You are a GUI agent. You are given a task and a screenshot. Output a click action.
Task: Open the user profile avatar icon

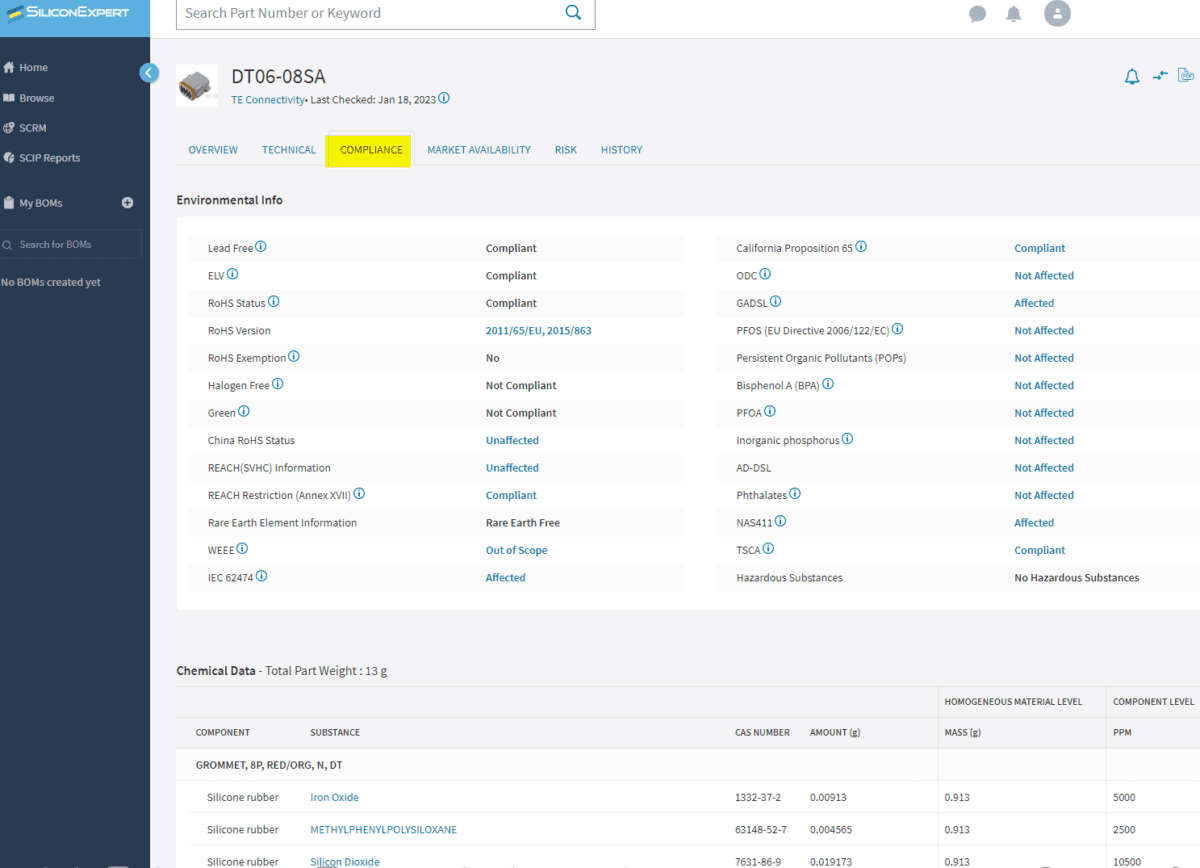click(x=1057, y=14)
